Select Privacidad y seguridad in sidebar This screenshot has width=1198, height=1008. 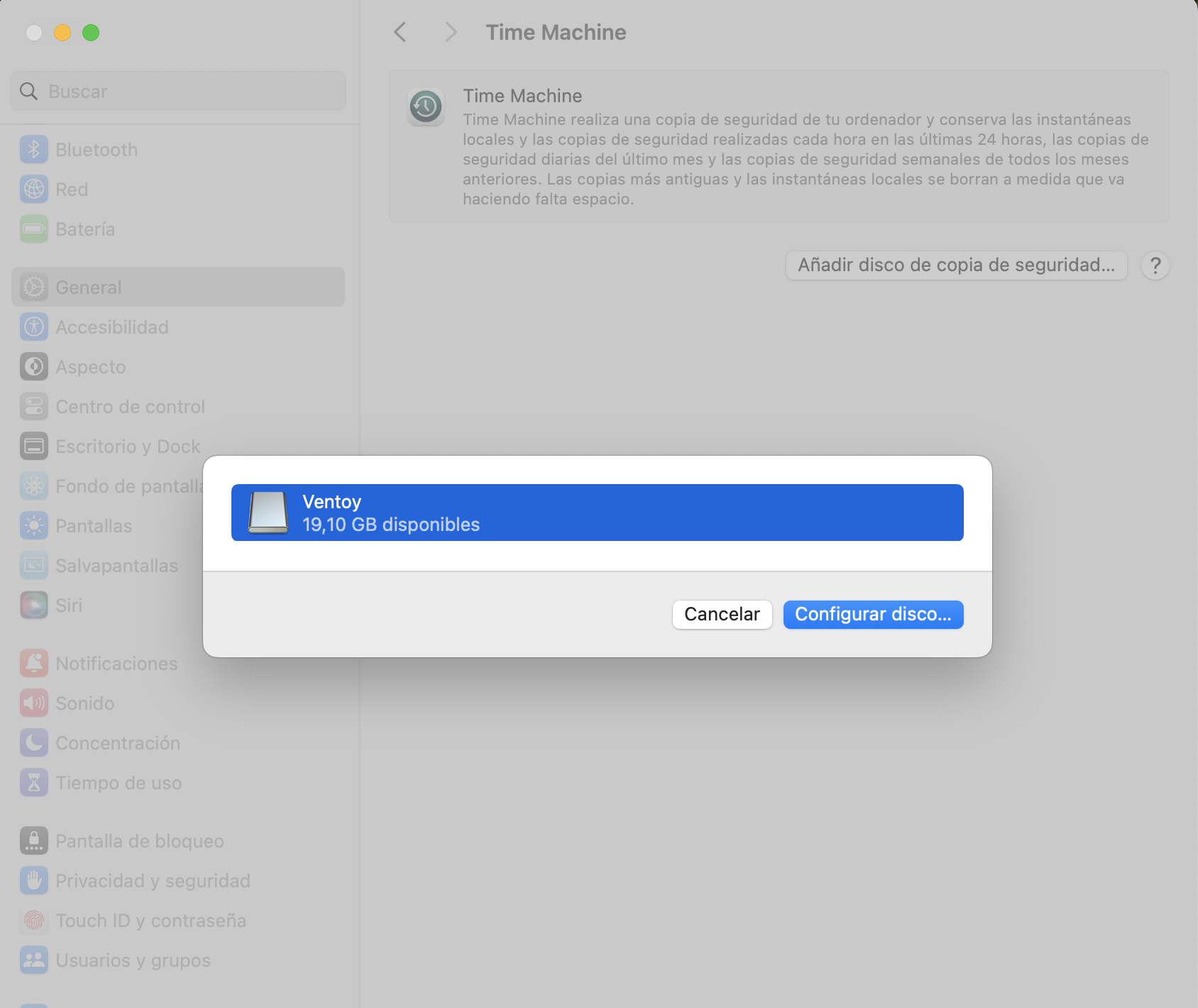178,881
